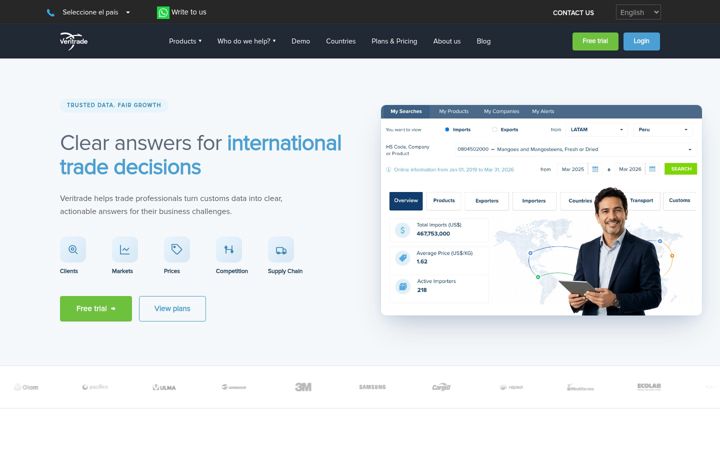This screenshot has height=450, width=720.
Task: Open the Demo menu item
Action: click(301, 41)
